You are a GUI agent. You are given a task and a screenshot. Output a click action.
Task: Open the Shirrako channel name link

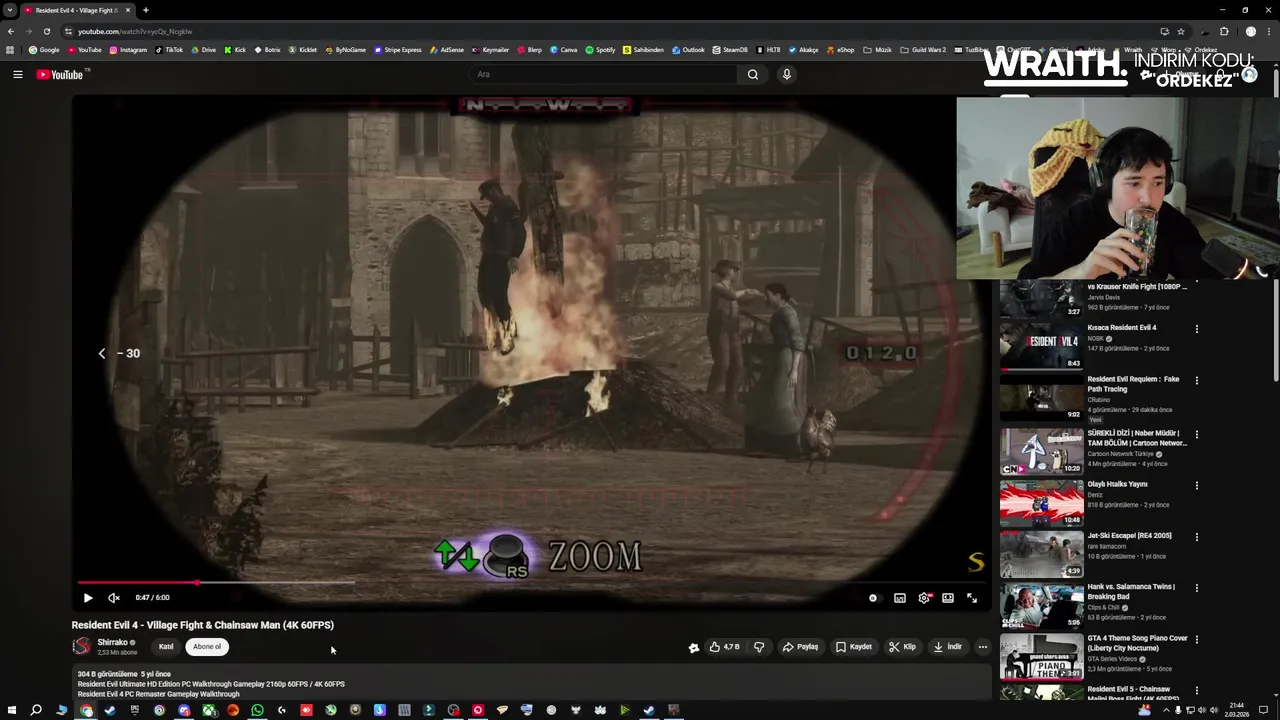[x=112, y=643]
